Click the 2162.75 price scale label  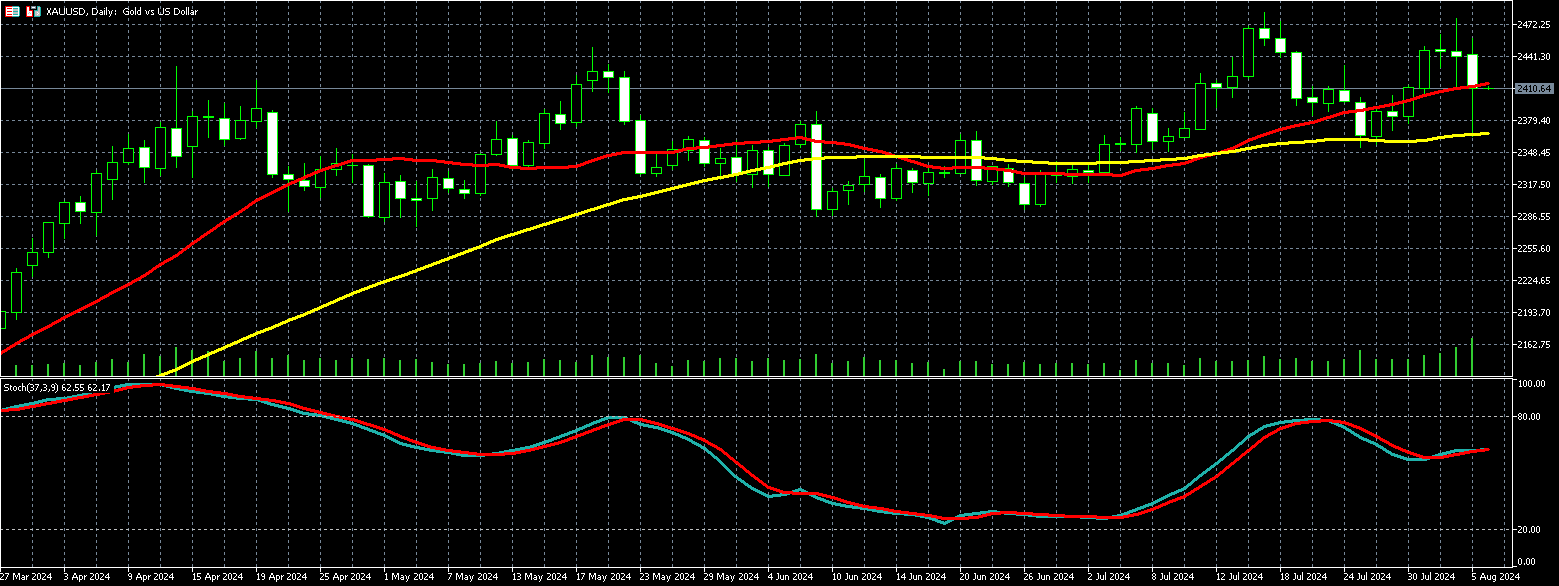click(1533, 345)
